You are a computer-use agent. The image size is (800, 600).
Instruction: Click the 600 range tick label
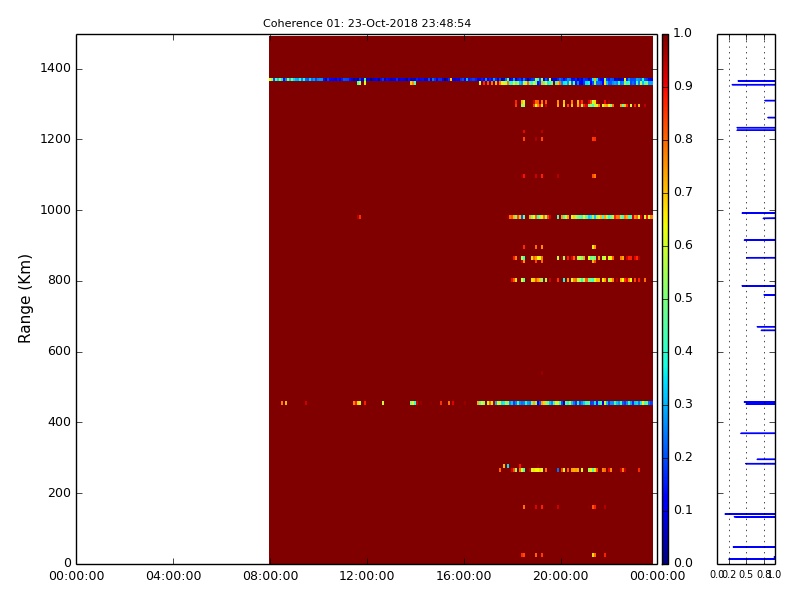point(59,351)
